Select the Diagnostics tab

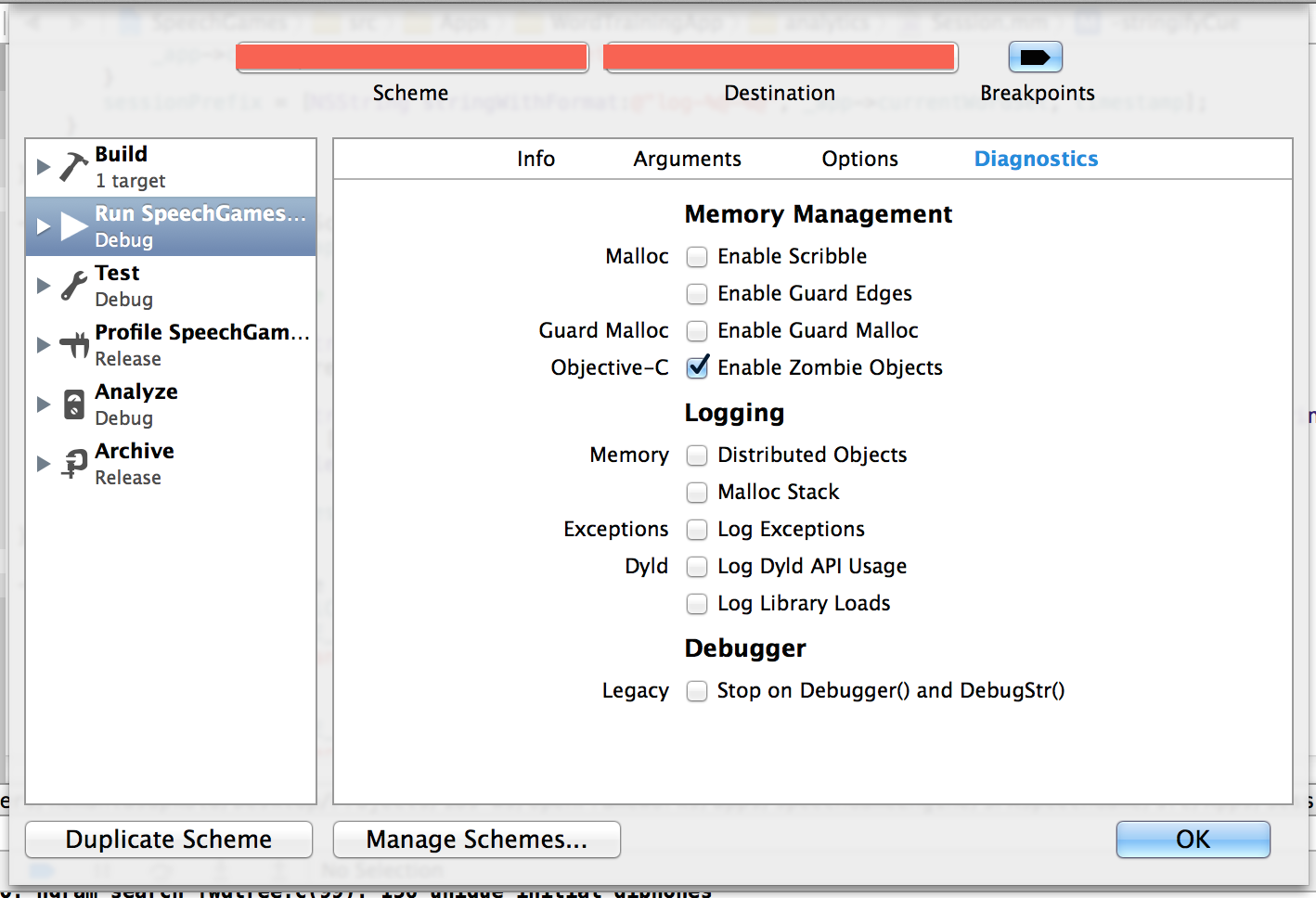pos(1036,160)
